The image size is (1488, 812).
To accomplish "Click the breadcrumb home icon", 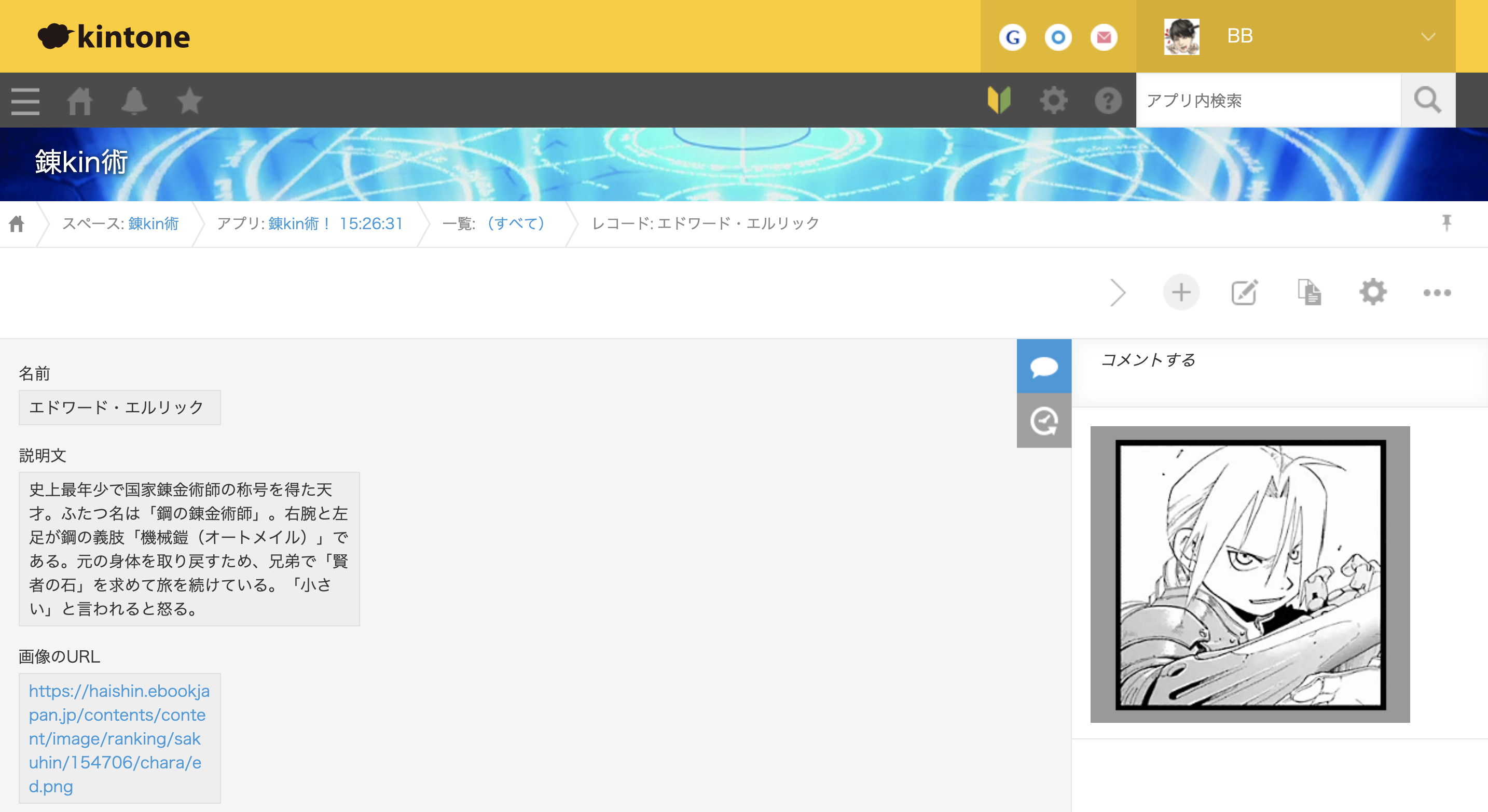I will coord(17,223).
